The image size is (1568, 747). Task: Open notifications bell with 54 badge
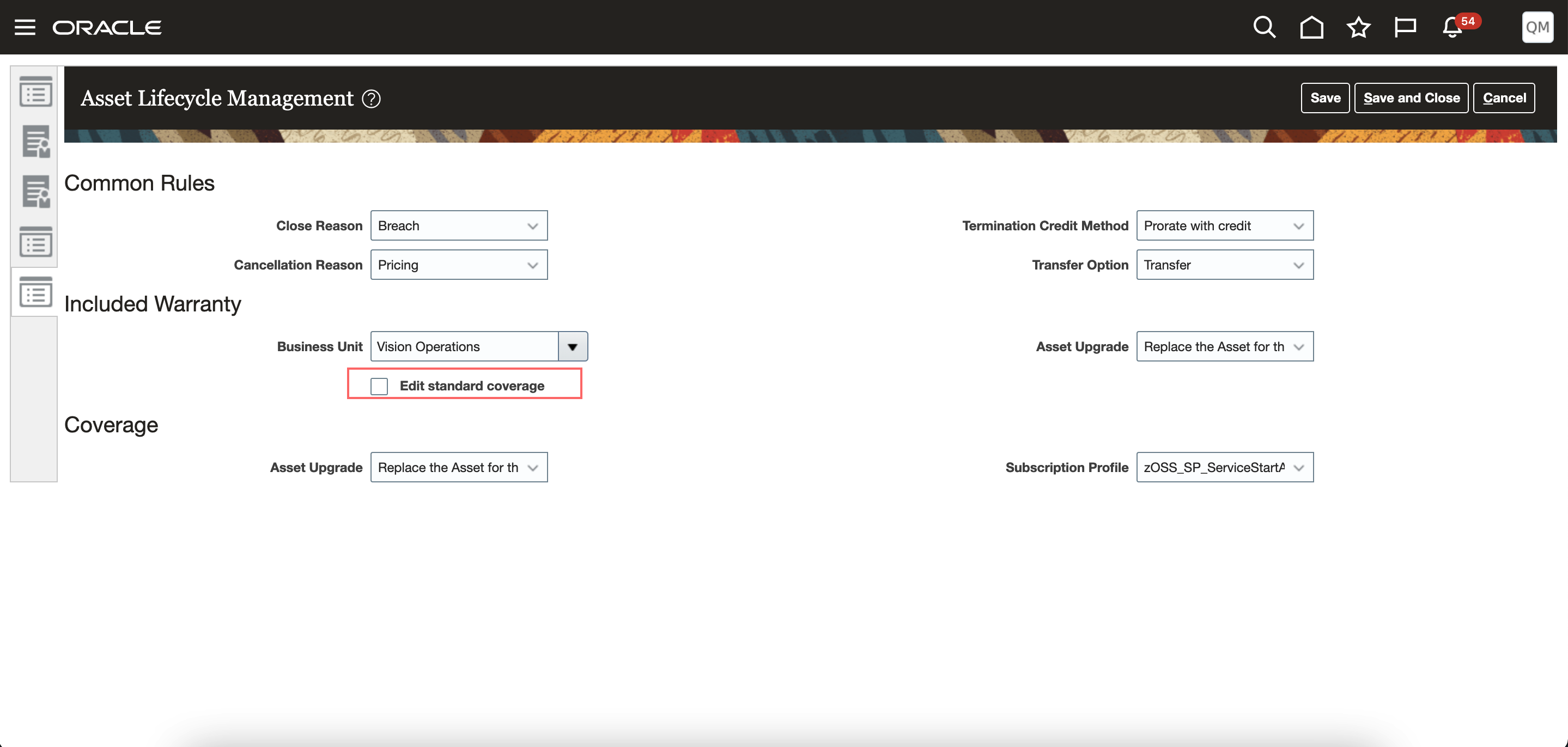pos(1453,27)
